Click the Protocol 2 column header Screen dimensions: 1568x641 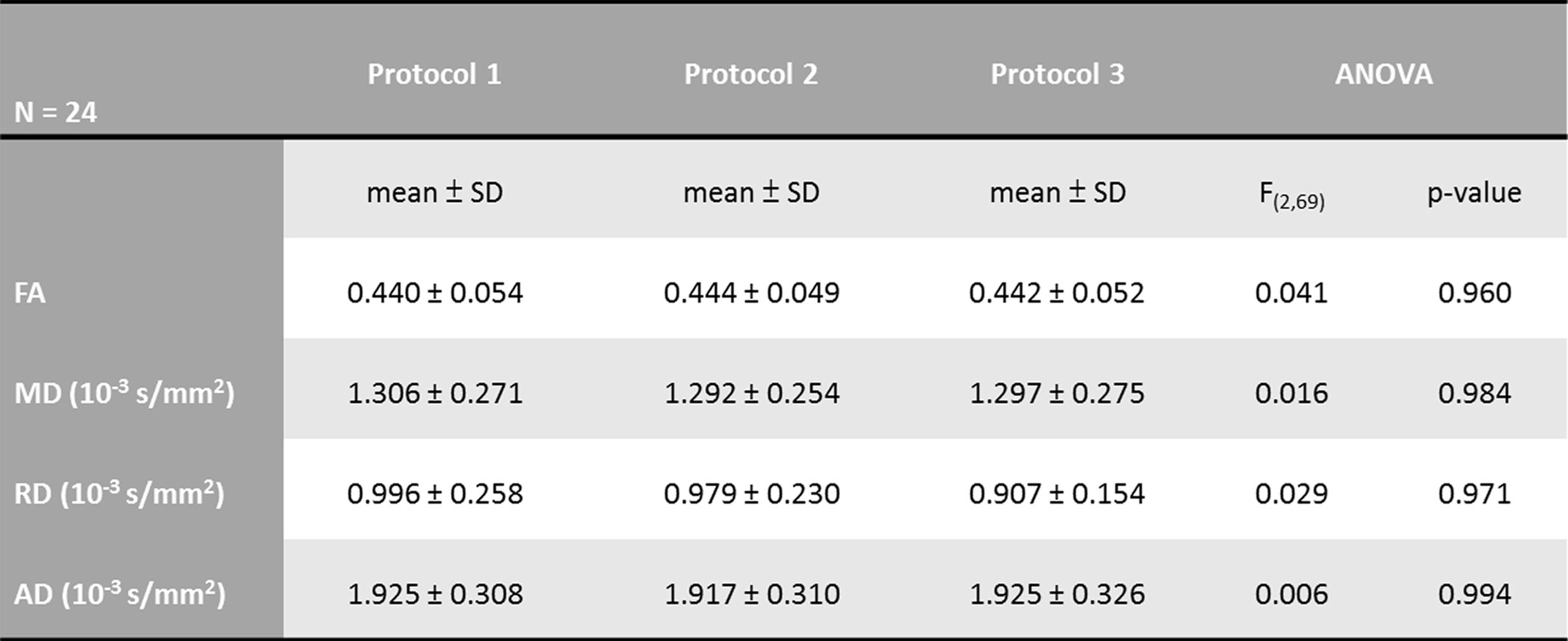(750, 74)
